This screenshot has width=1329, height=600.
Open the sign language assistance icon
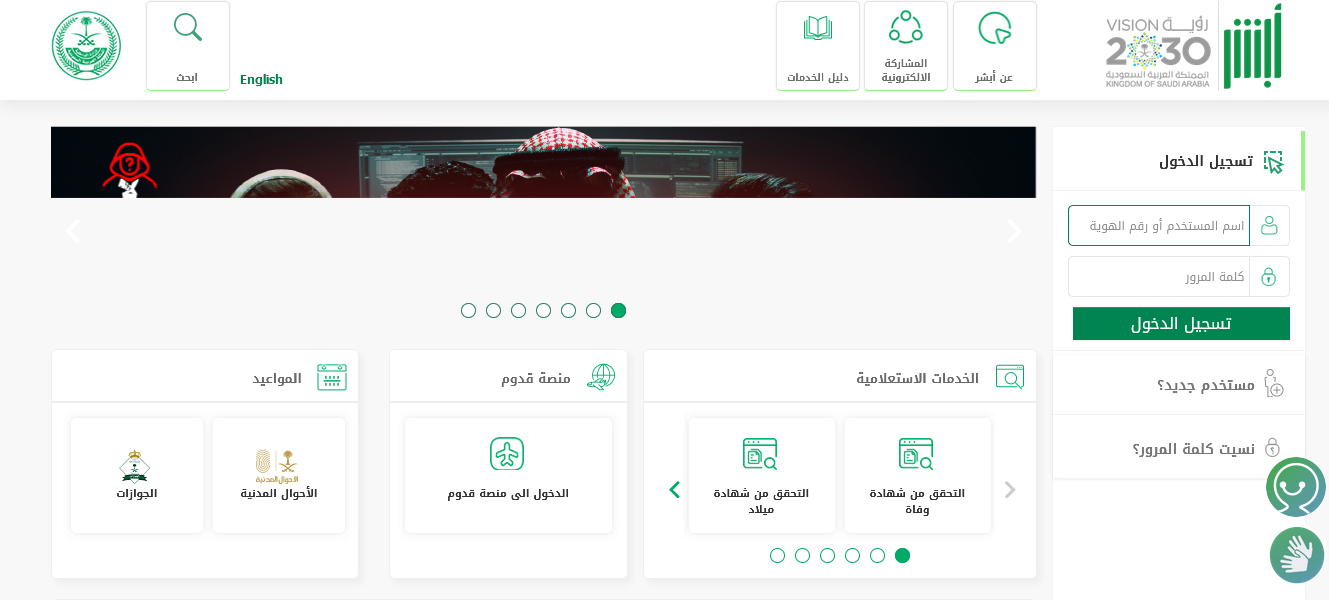click(1297, 555)
